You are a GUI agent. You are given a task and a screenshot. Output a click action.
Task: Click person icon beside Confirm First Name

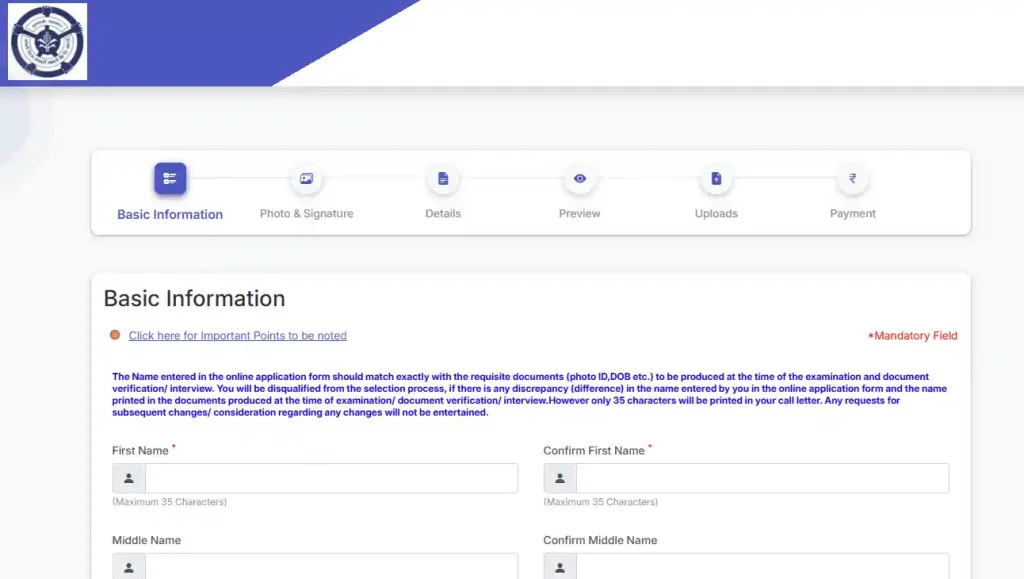tap(560, 478)
